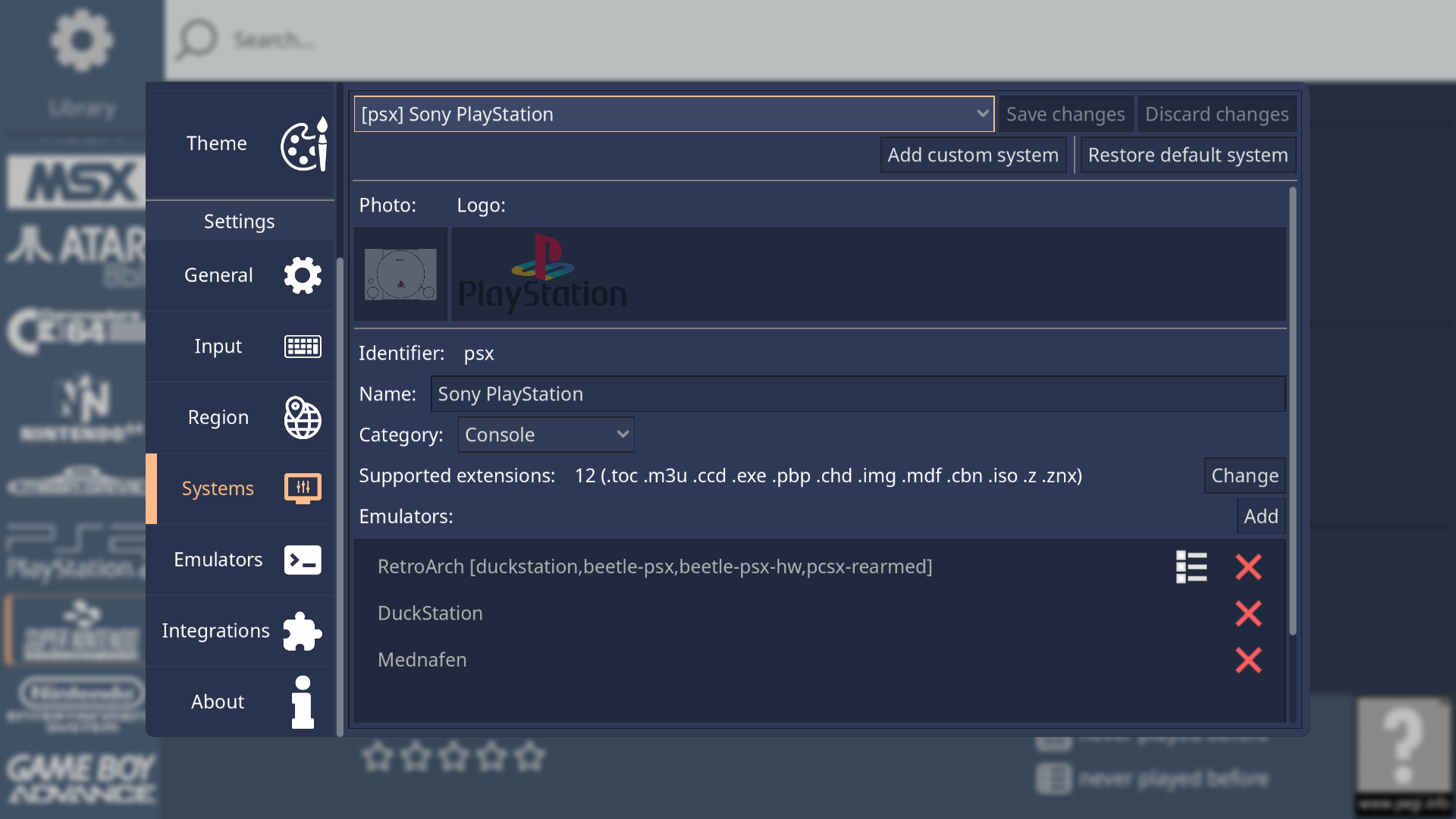This screenshot has height=819, width=1456.
Task: Open Region globe icon settings
Action: point(303,418)
